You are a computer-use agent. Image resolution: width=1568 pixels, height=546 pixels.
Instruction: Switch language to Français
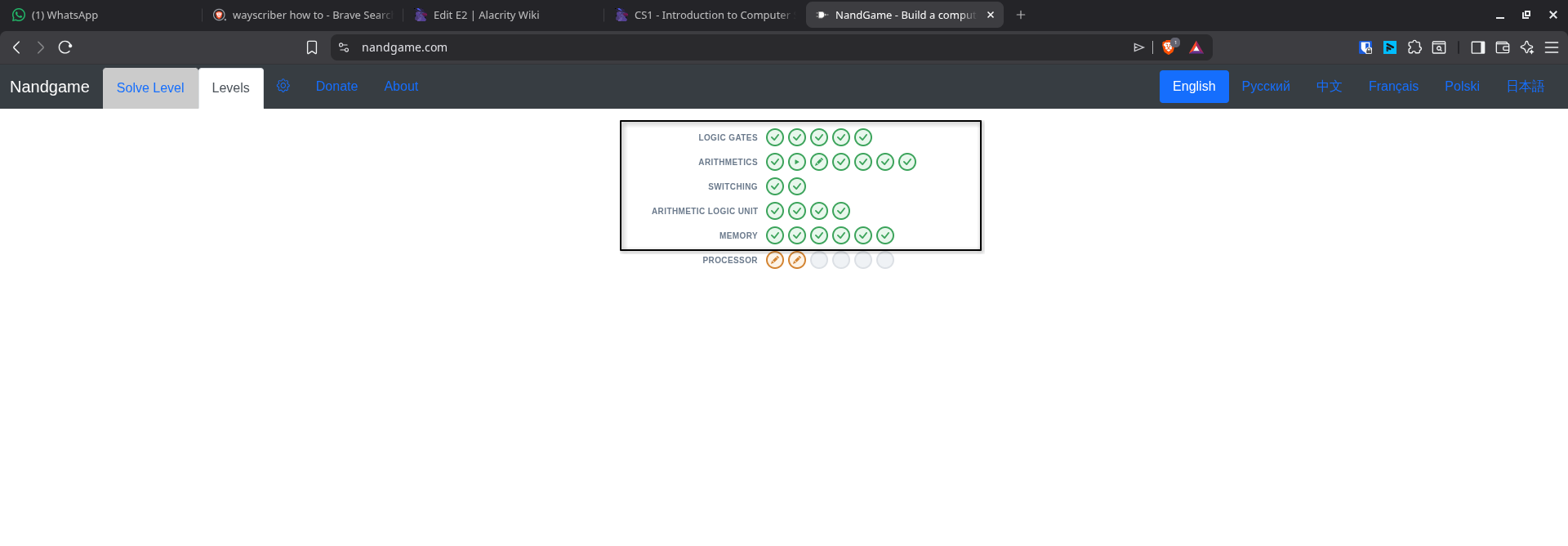click(1393, 86)
